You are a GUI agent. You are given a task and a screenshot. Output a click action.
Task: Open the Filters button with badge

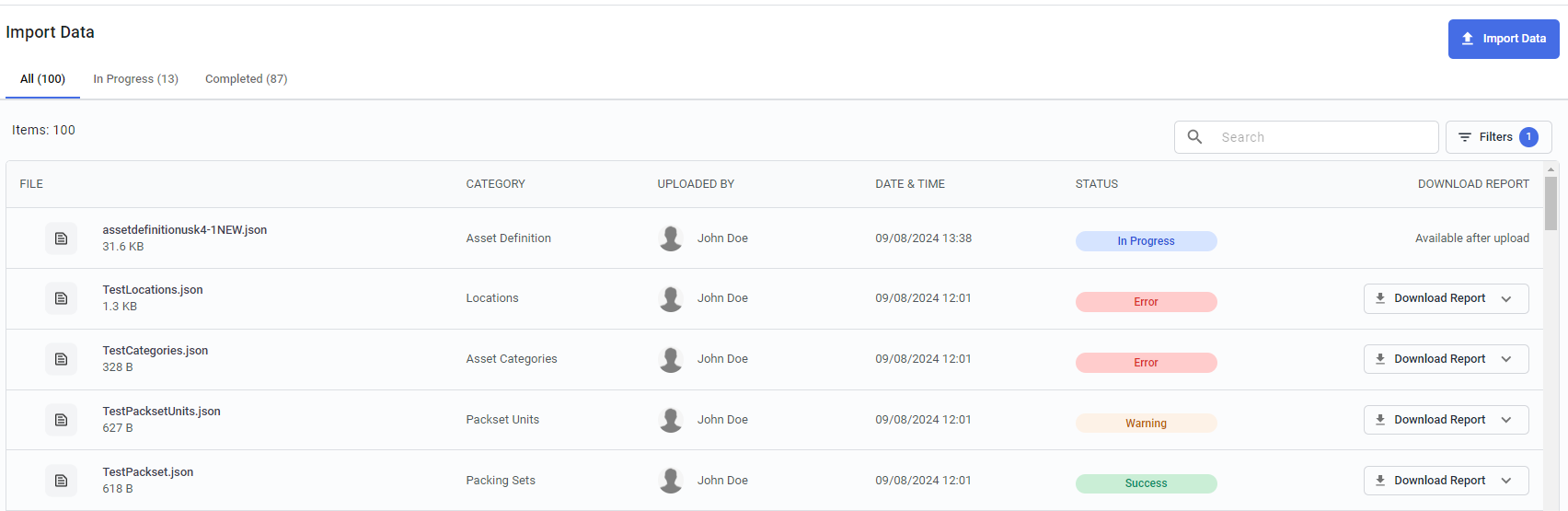pyautogui.click(x=1498, y=137)
